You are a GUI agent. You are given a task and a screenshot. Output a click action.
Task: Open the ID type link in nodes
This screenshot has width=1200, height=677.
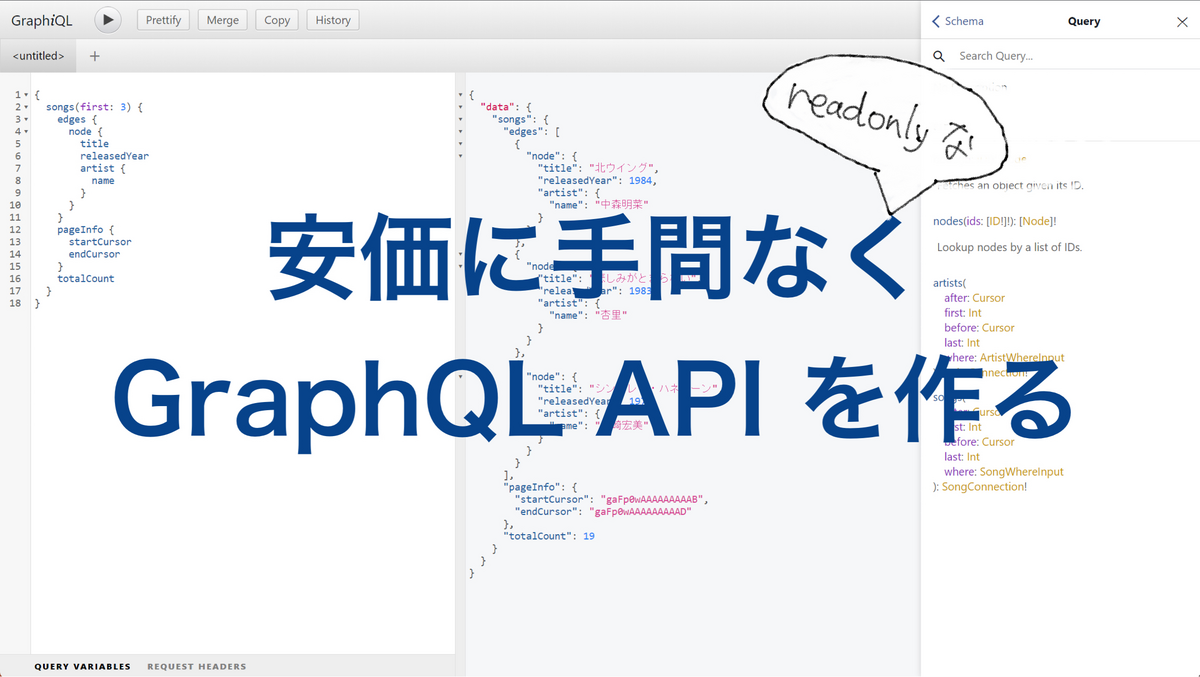[x=995, y=221]
